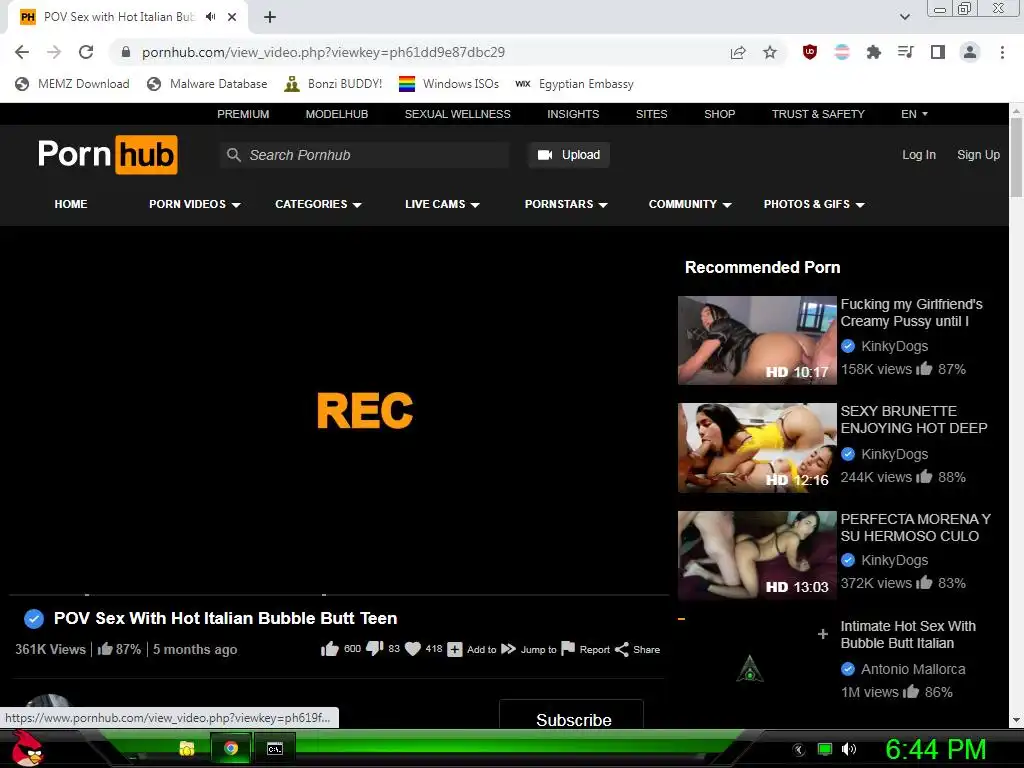
Task: Focus the site search input field
Action: (x=364, y=155)
